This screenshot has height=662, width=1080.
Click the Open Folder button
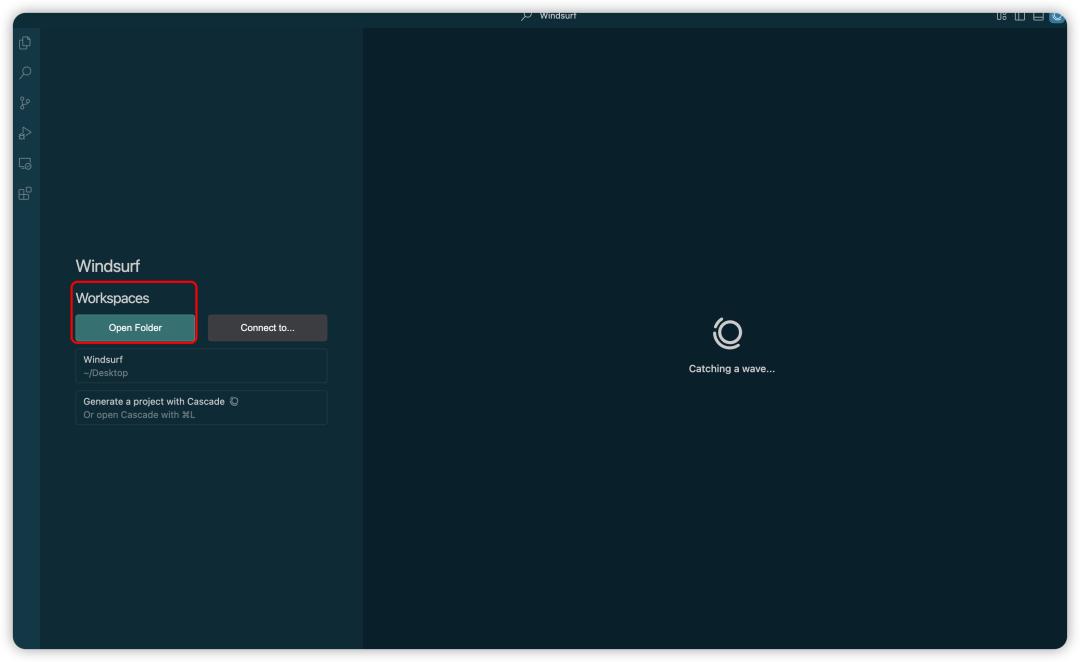pyautogui.click(x=135, y=327)
